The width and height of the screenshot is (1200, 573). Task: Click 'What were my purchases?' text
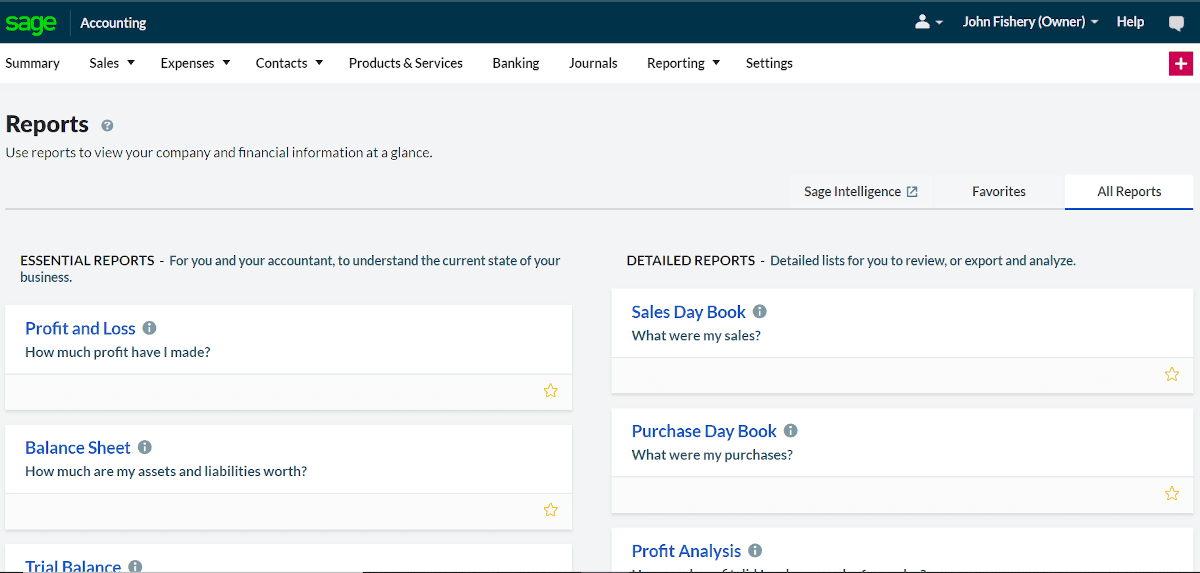pos(712,455)
